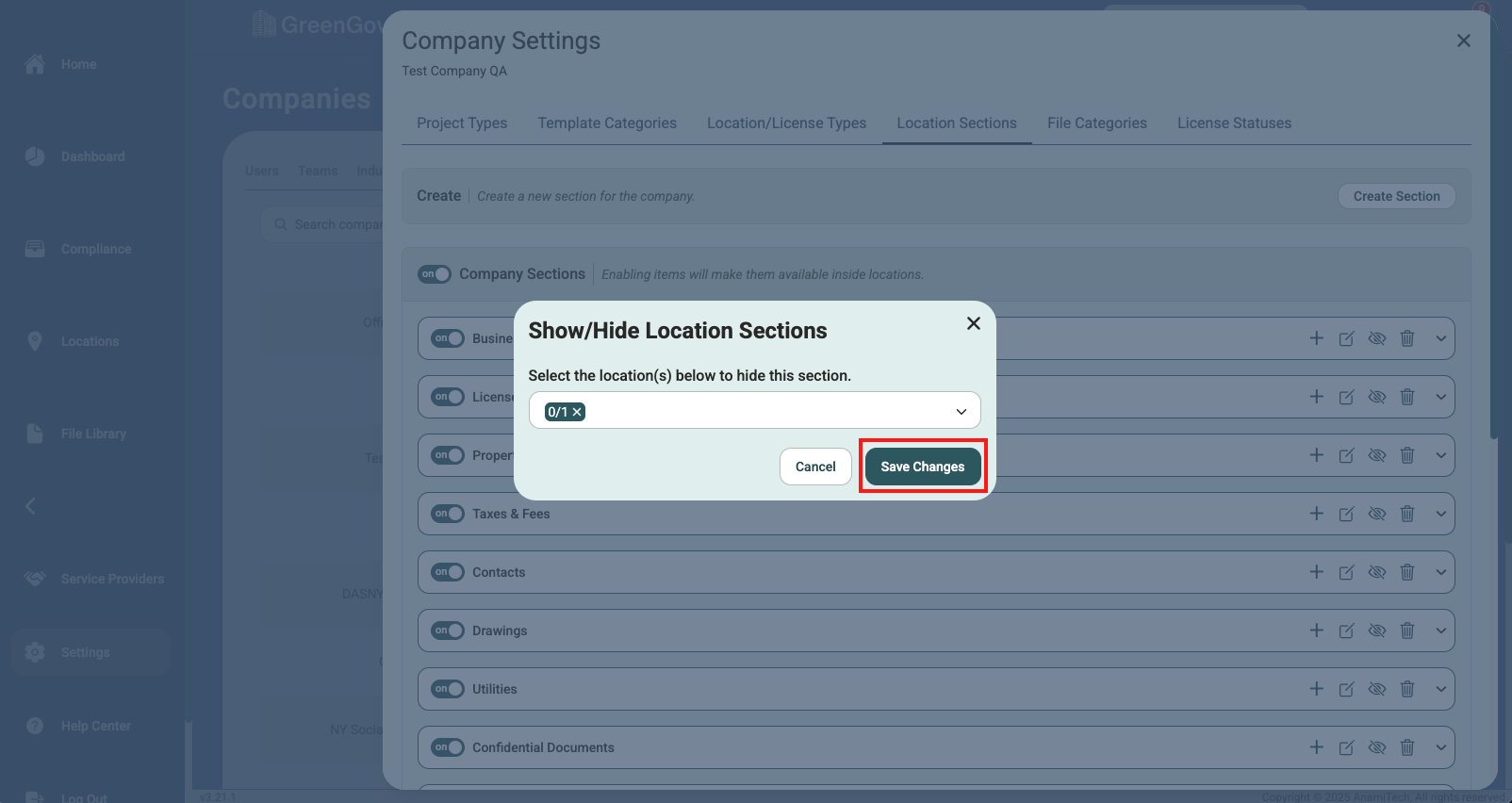Click the Create Section button

coord(1396,196)
